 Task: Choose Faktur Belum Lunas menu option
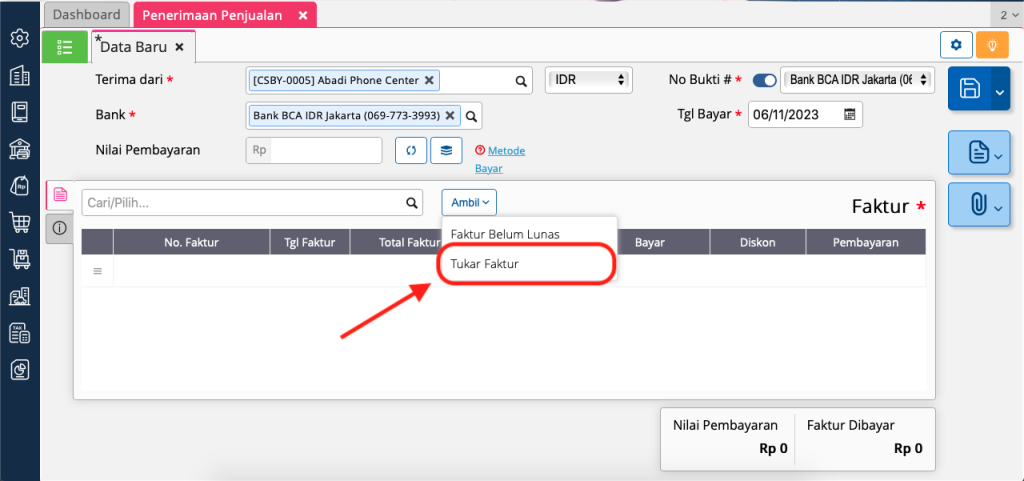tap(505, 234)
